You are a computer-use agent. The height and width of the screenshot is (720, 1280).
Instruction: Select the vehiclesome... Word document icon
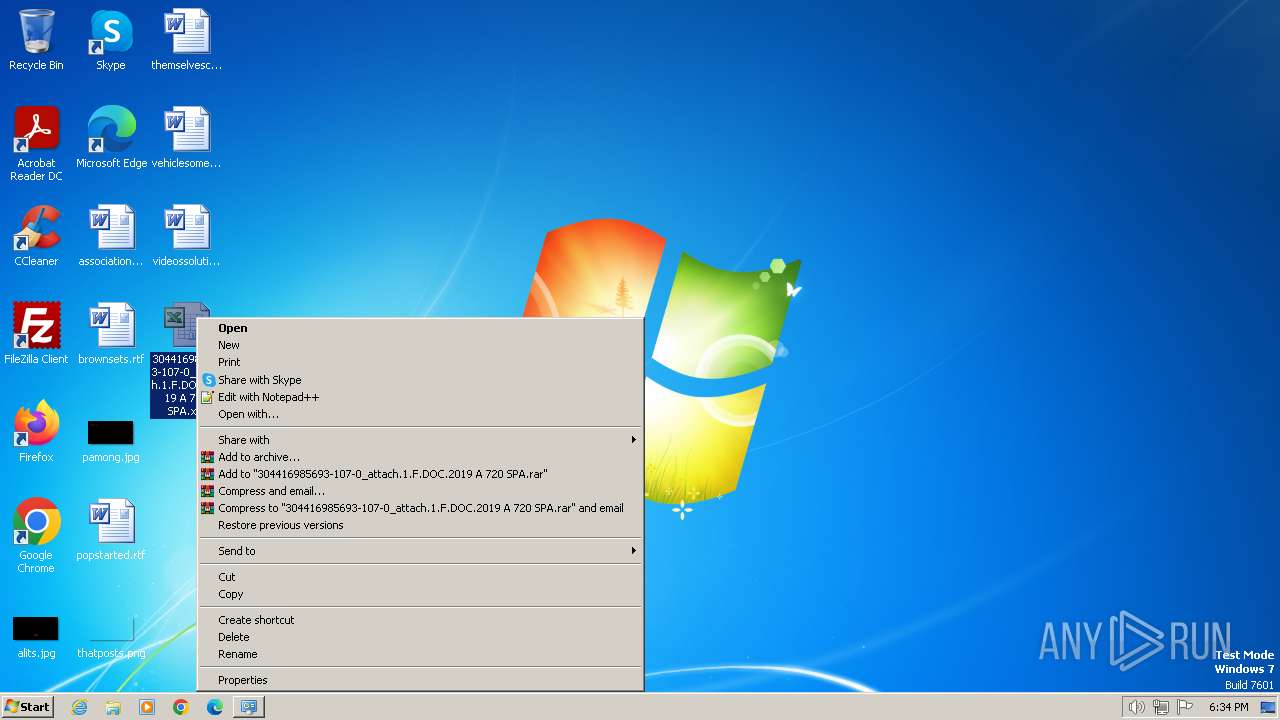(x=186, y=138)
